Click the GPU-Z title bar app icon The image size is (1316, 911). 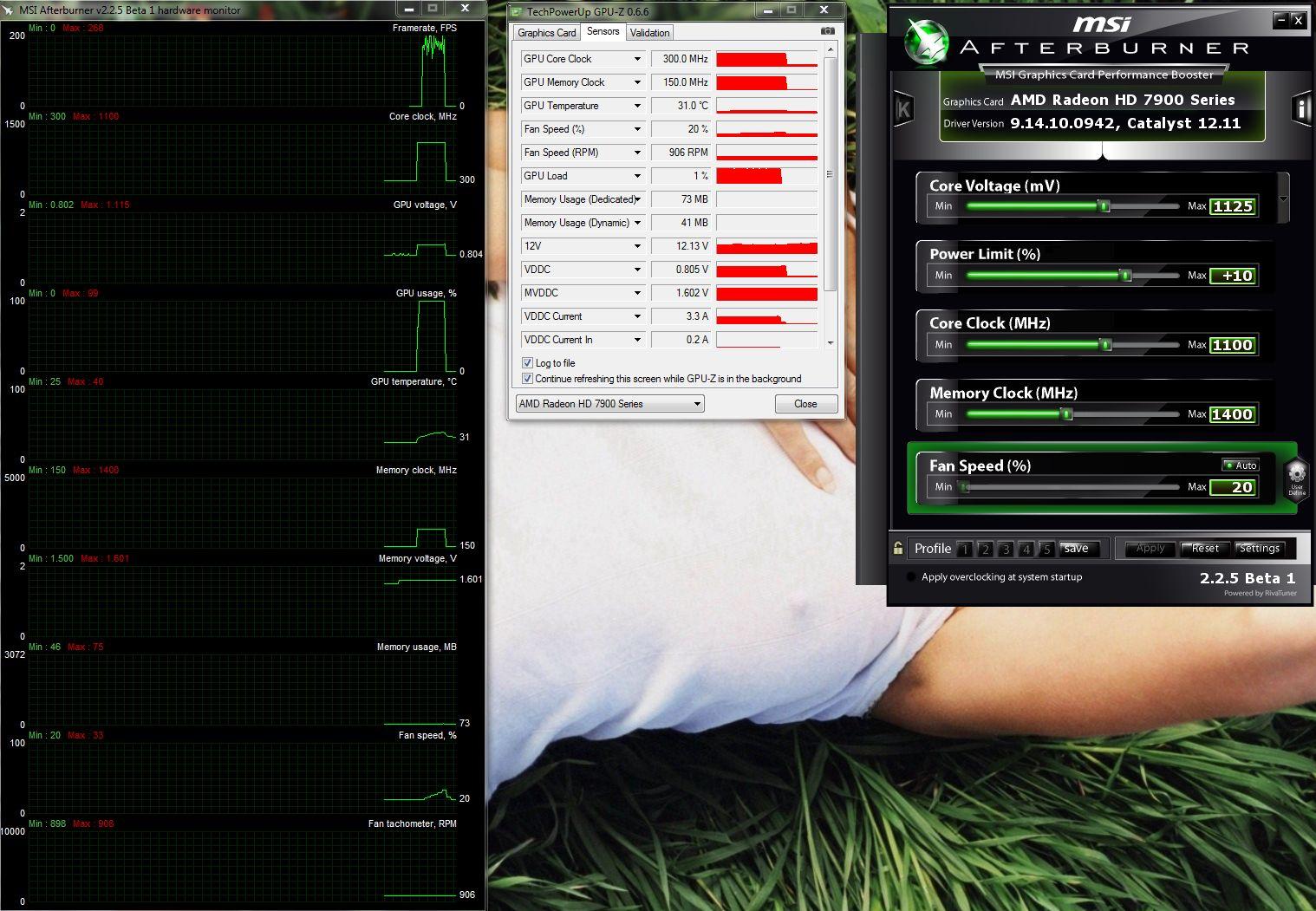click(x=517, y=11)
